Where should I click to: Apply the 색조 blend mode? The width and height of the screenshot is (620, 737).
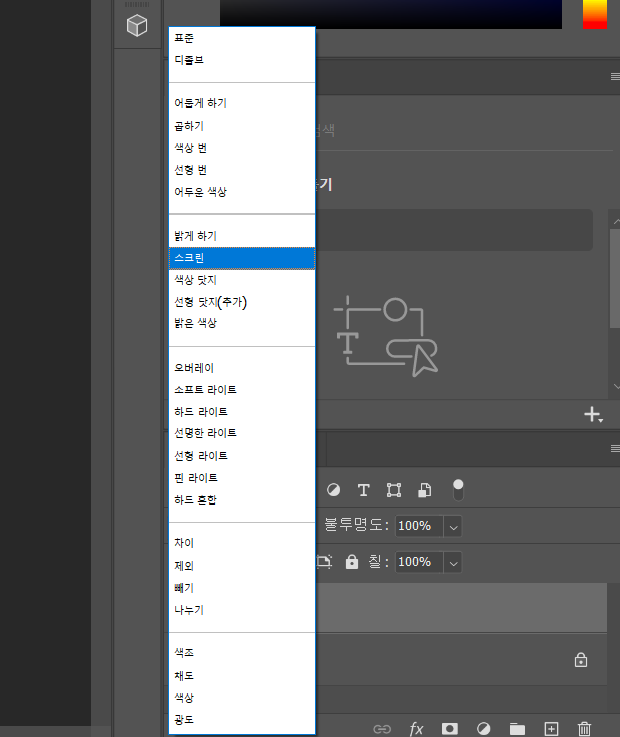pyautogui.click(x=242, y=653)
